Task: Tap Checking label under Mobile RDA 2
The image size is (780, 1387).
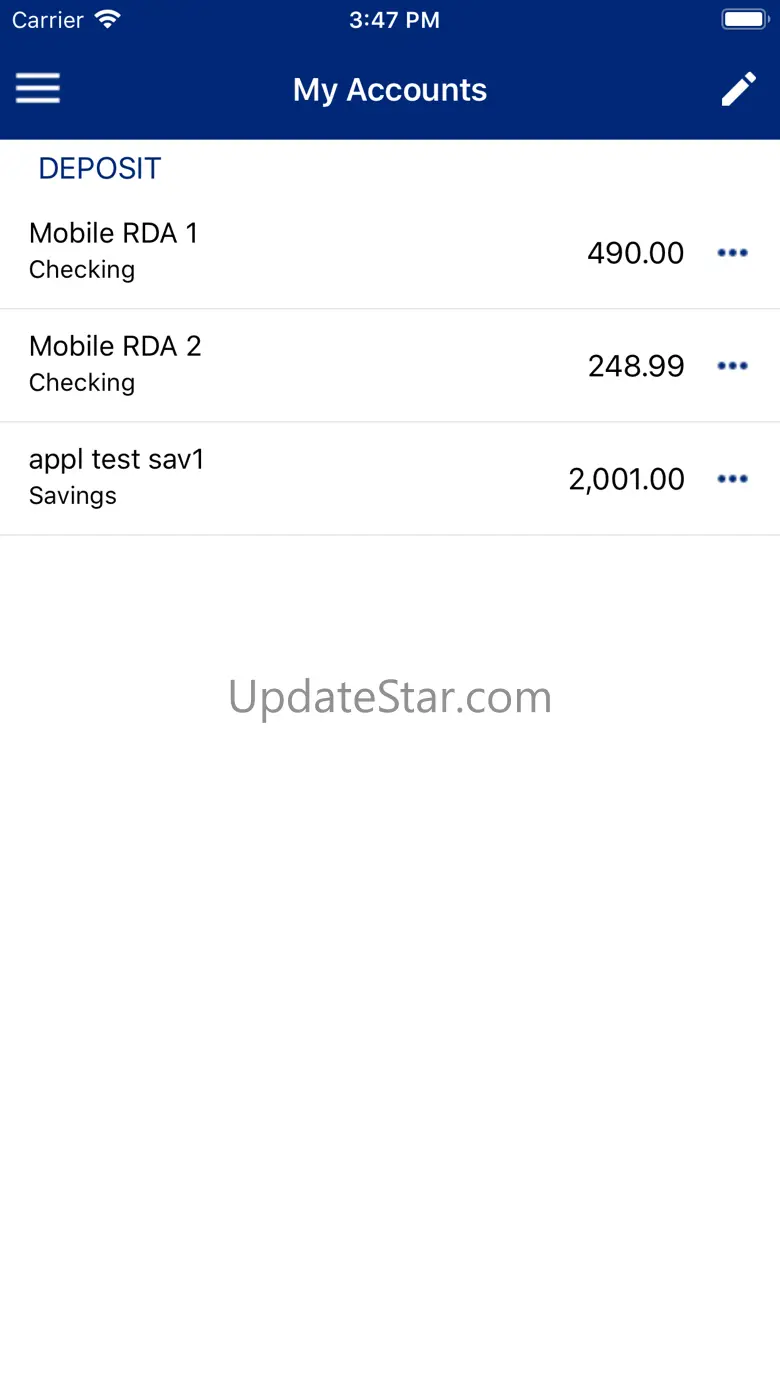Action: 82,383
